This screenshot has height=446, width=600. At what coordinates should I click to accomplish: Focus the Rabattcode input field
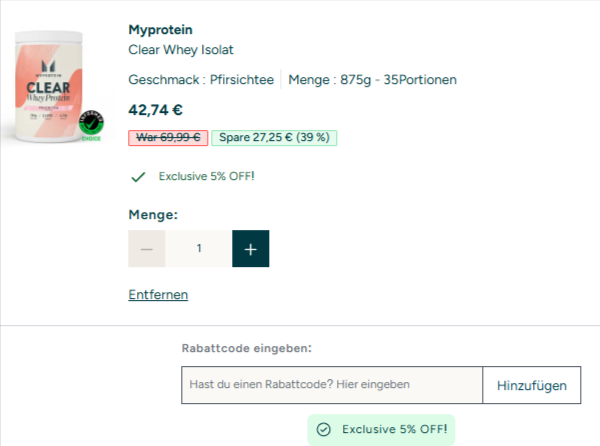332,384
